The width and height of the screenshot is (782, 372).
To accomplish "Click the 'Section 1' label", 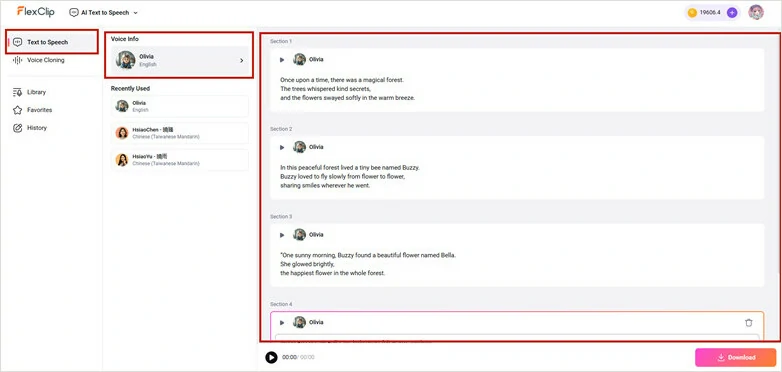I will pos(281,41).
